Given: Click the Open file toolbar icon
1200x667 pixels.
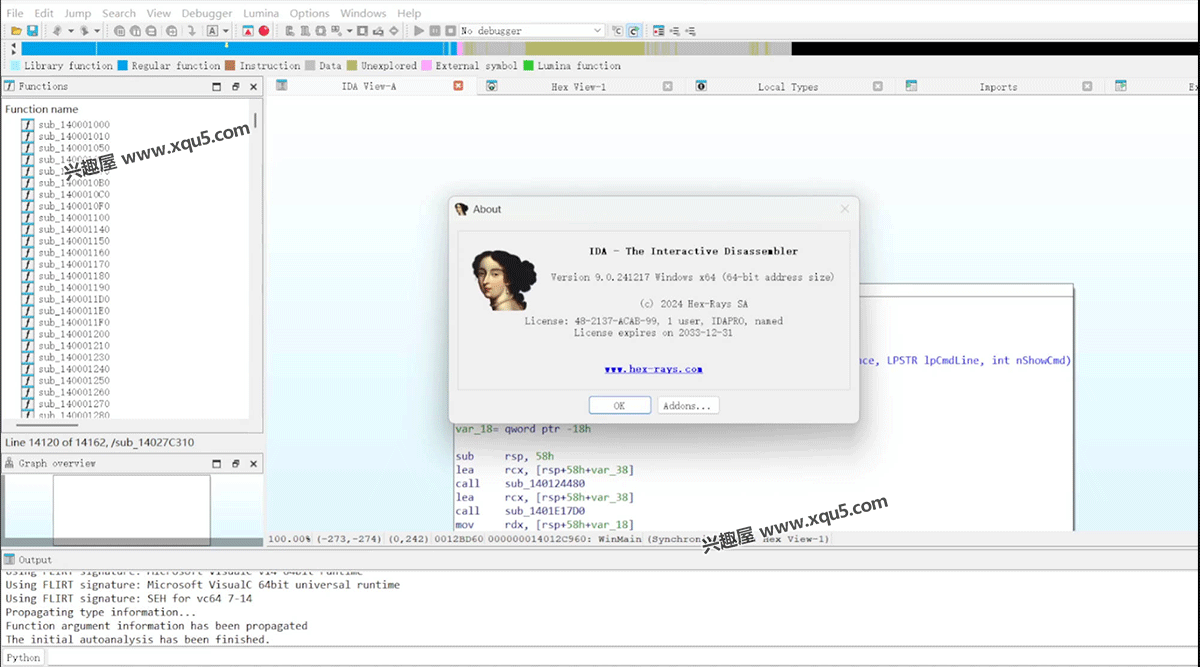Looking at the screenshot, I should (x=16, y=31).
